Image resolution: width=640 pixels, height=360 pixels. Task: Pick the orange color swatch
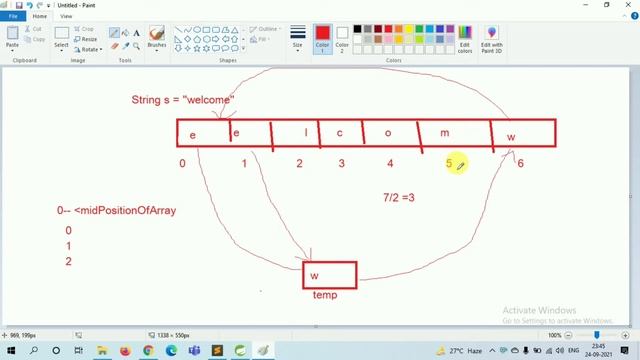[x=399, y=29]
